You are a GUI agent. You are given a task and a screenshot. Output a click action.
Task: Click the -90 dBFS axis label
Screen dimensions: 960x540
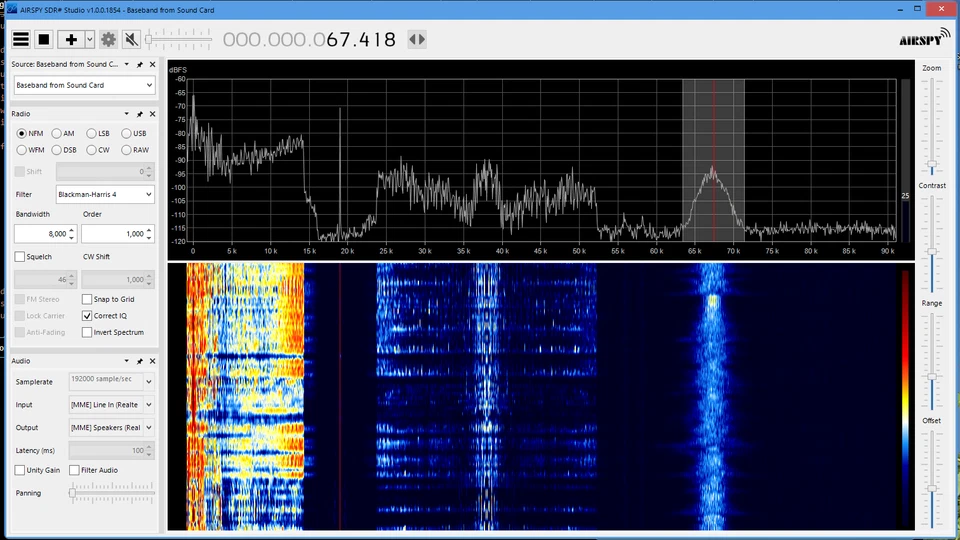(x=180, y=160)
